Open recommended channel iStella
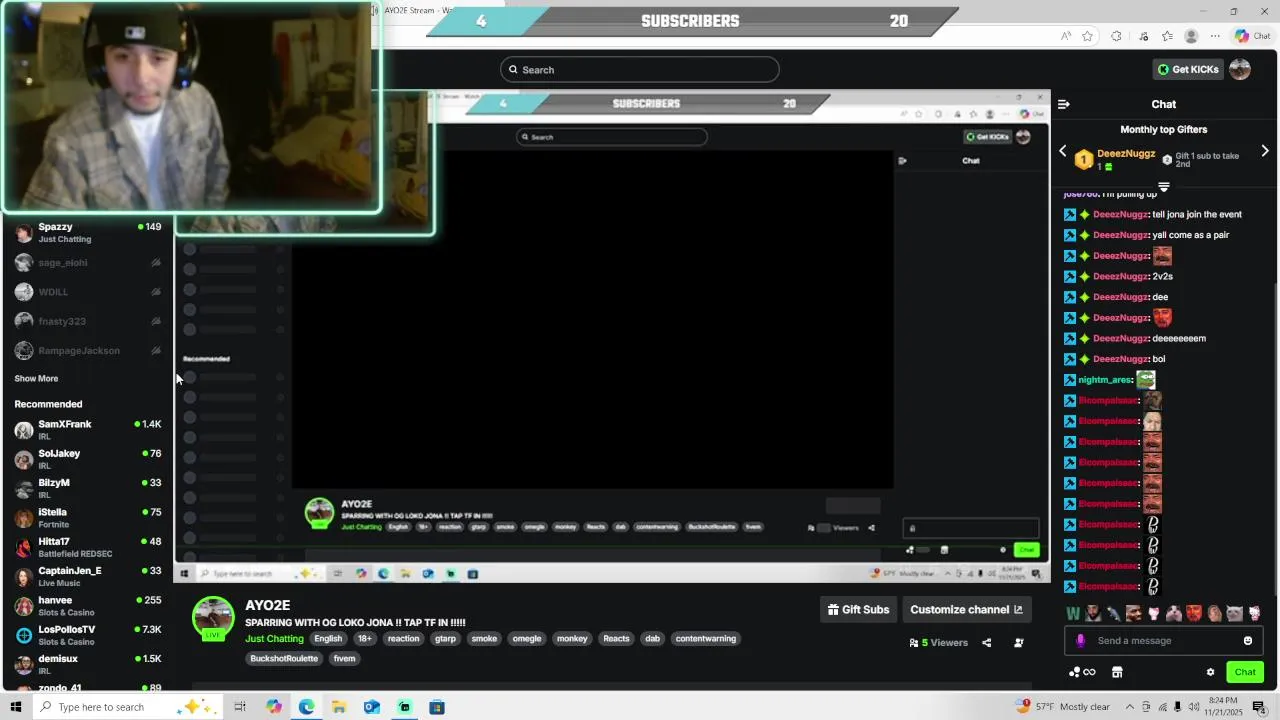Screen dimensions: 1280x720 (87, 518)
